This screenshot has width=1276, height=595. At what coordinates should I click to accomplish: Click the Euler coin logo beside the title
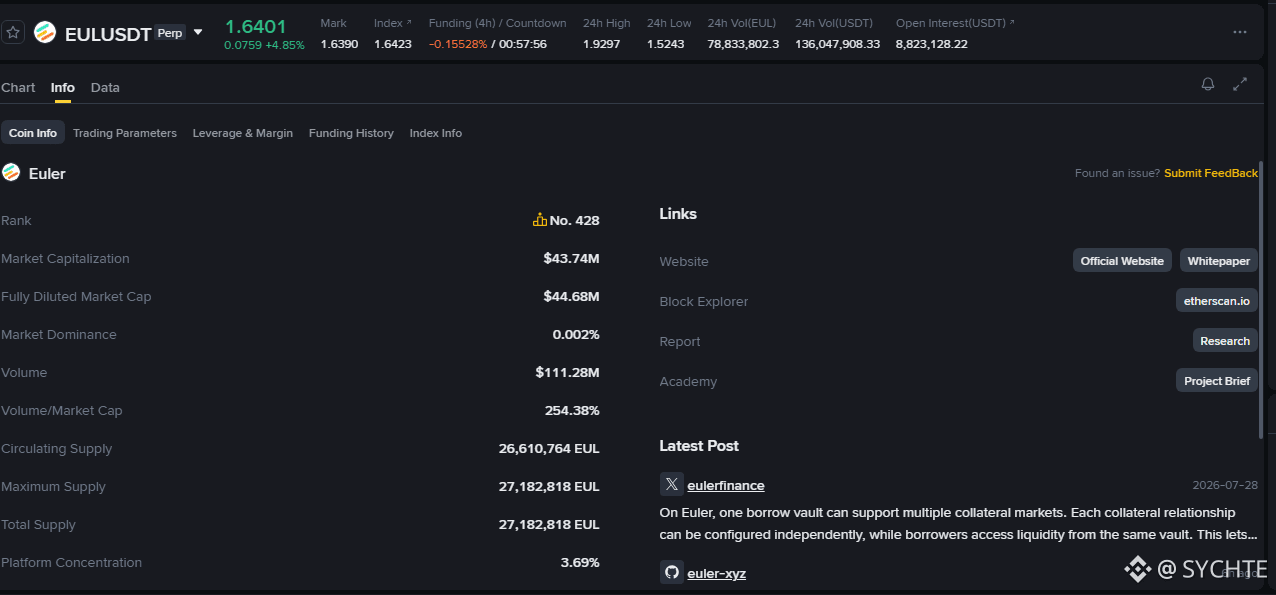(11, 172)
